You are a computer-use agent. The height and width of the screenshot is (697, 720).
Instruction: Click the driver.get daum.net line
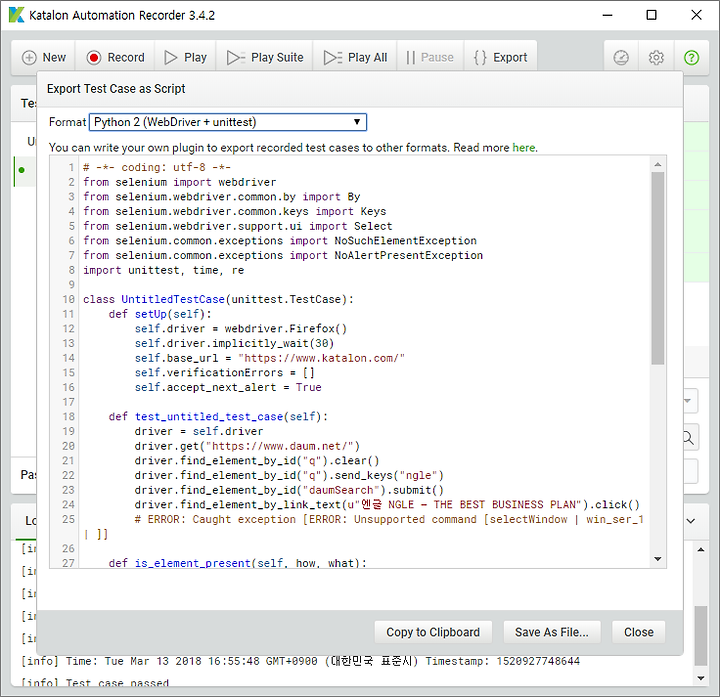click(247, 446)
